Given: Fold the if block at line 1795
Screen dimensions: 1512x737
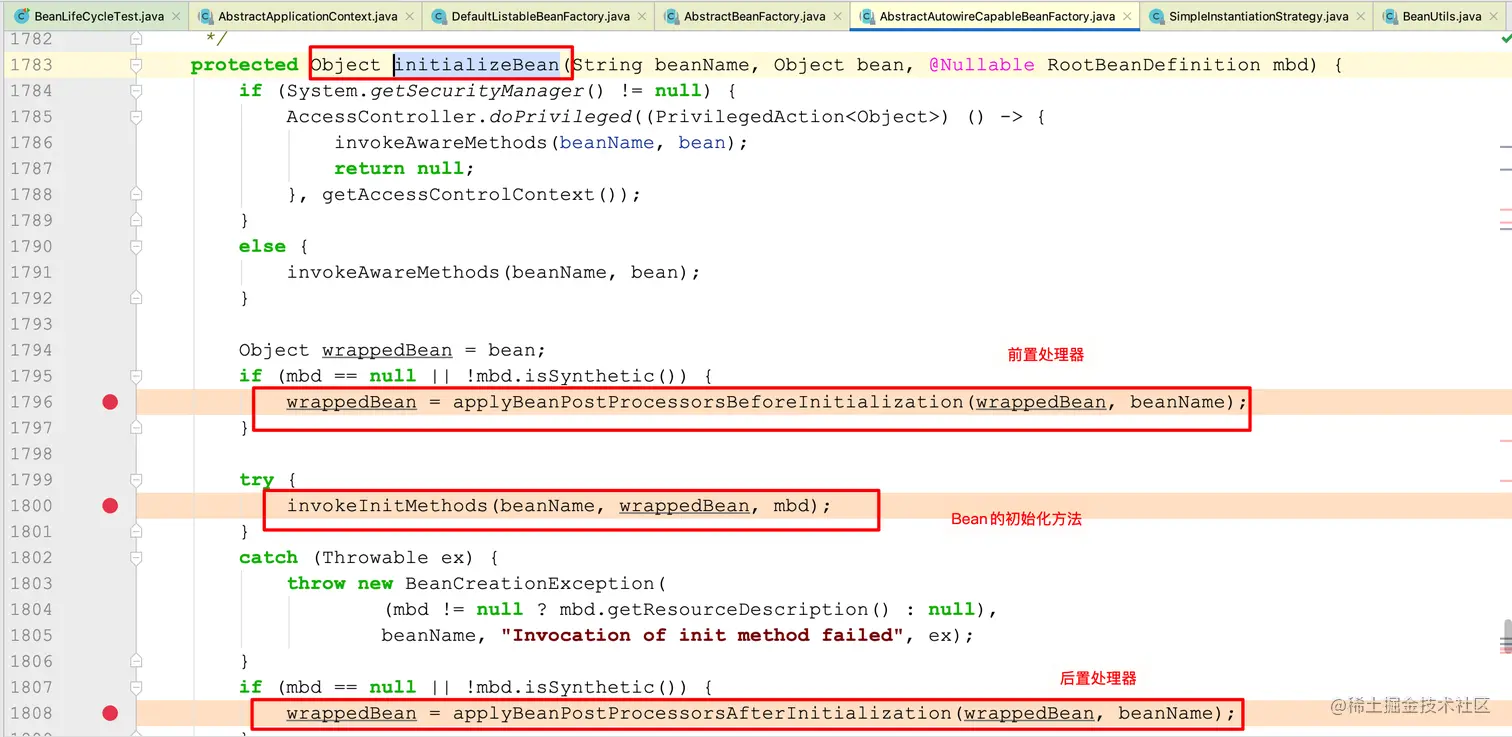Looking at the screenshot, I should (136, 376).
